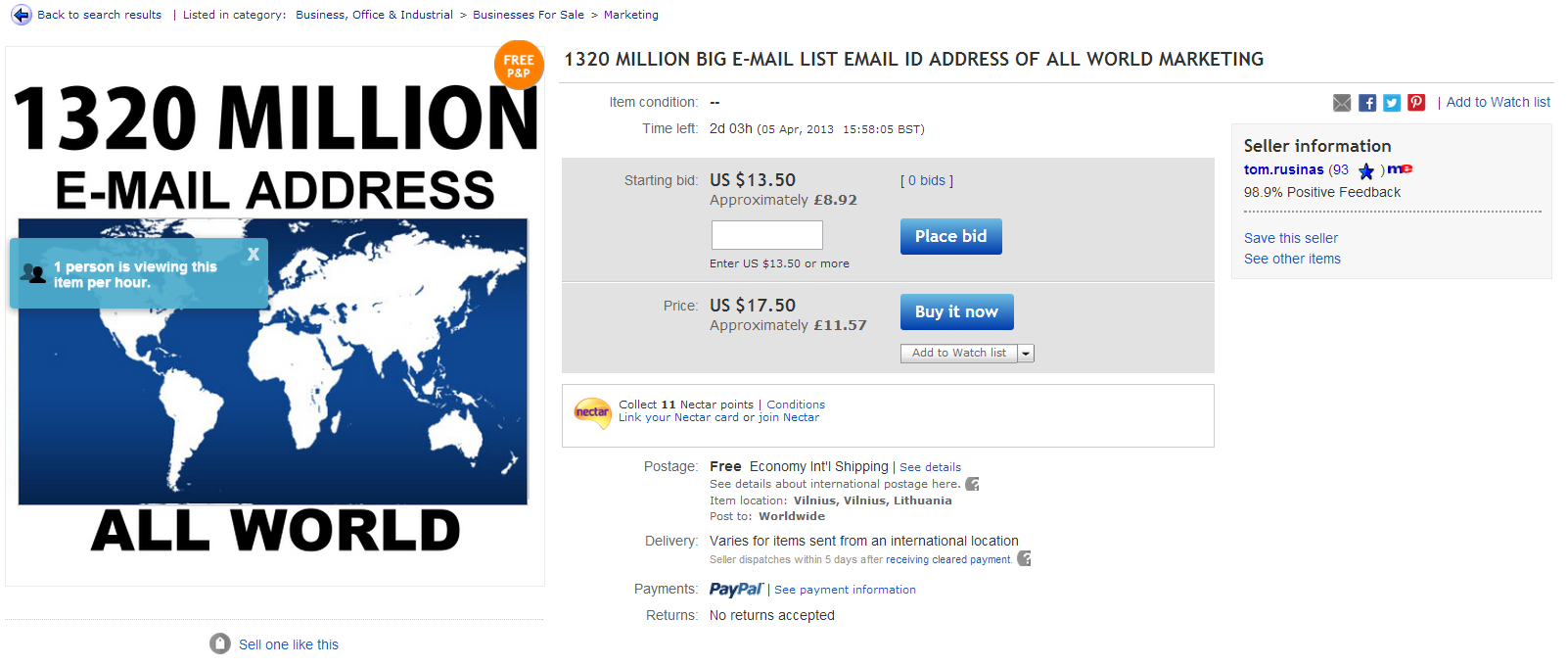1568x667 pixels.
Task: Click the Place bid button
Action: coord(950,236)
